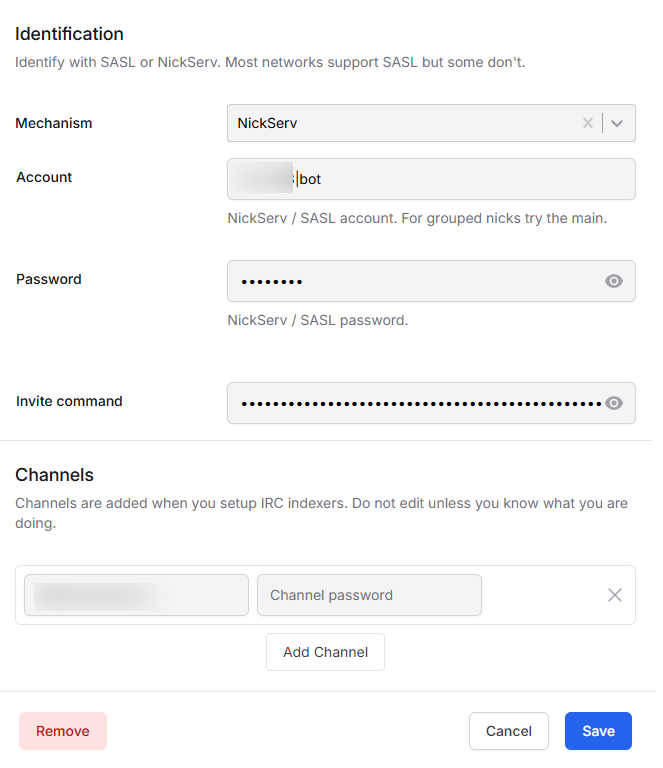Screen dimensions: 663x768
Task: Click the Invite command label
Action: click(69, 401)
